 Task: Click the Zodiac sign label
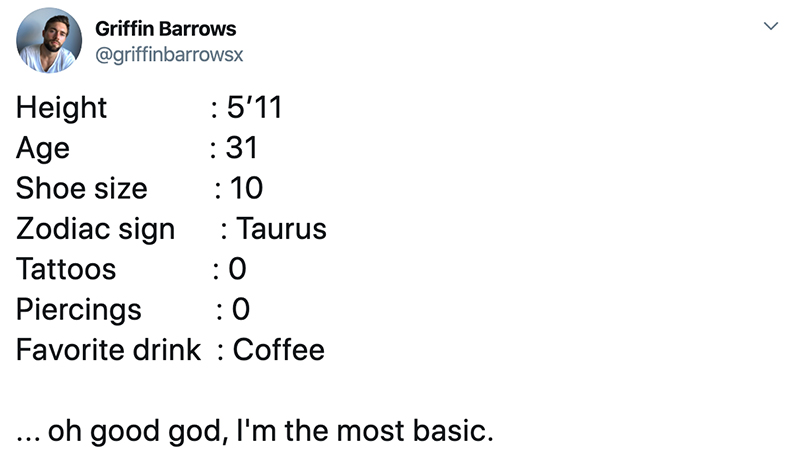pos(95,229)
